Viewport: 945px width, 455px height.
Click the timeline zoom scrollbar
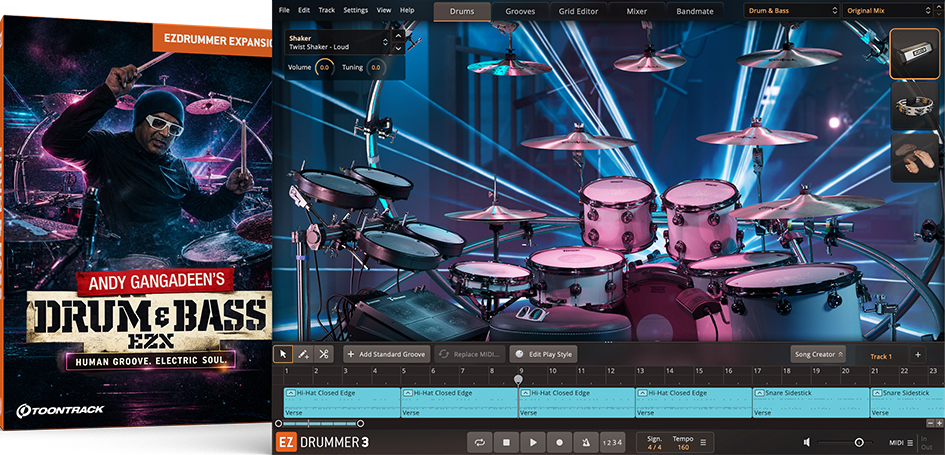pyautogui.click(x=319, y=424)
